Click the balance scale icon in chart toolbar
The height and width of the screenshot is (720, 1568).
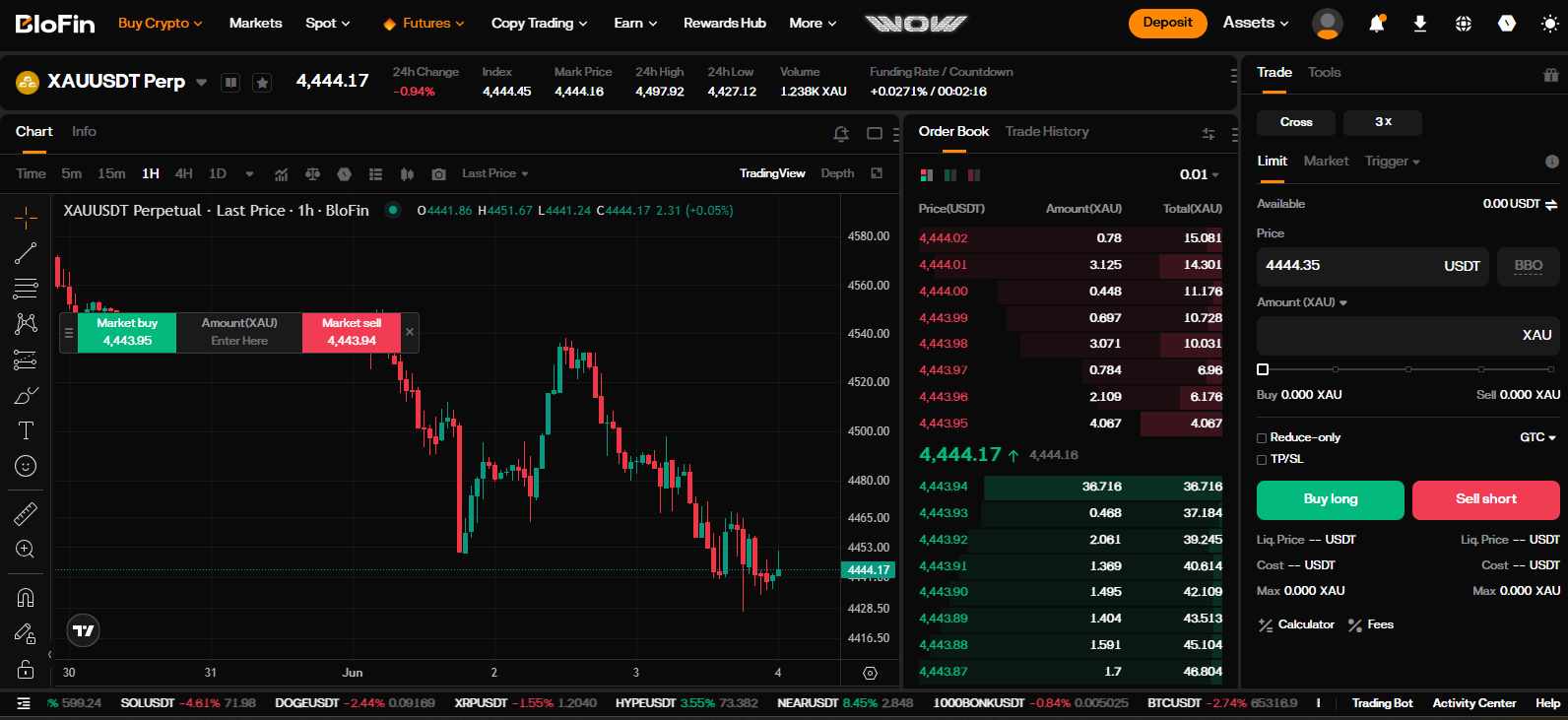(312, 174)
